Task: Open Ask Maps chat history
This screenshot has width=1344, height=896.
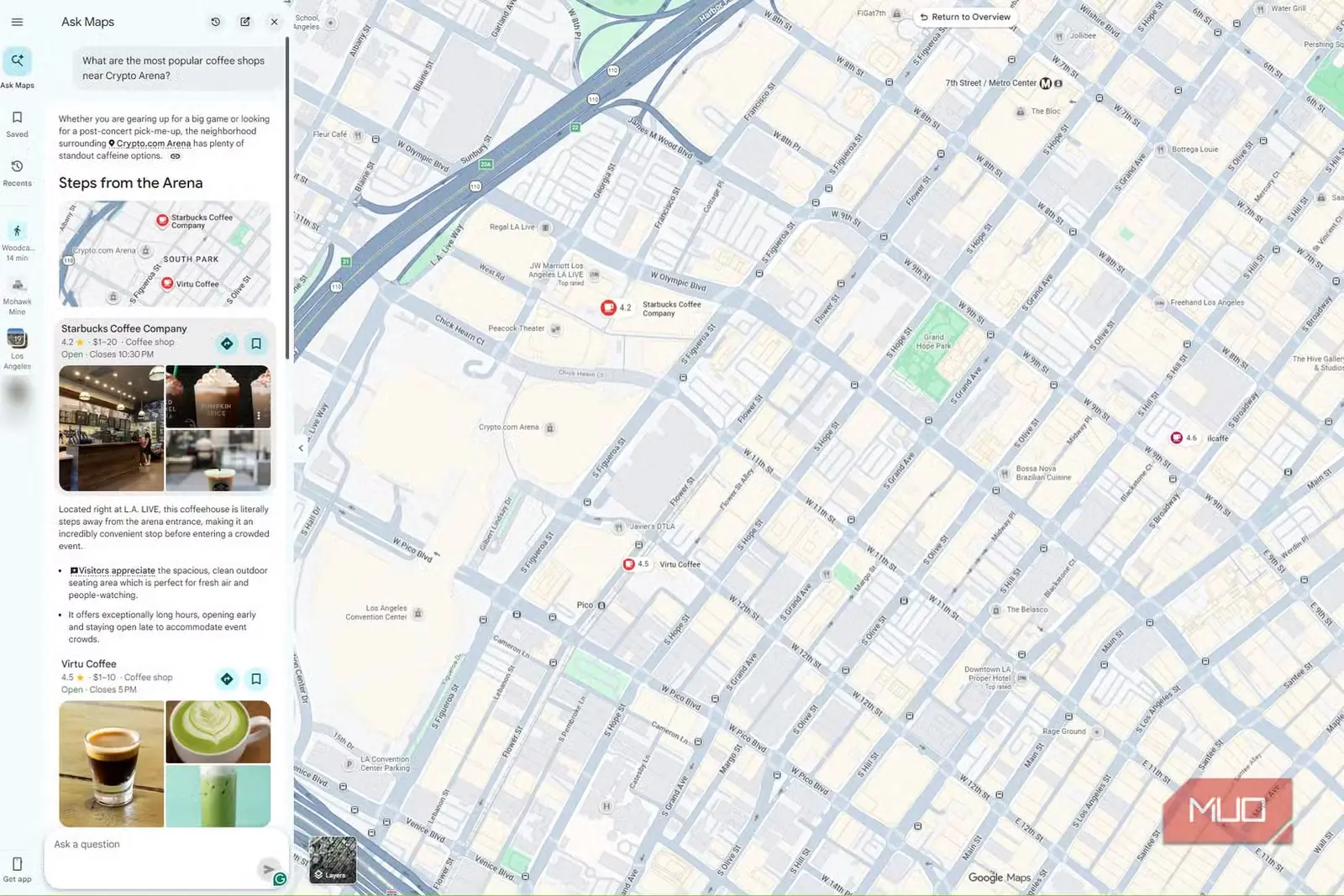Action: click(x=216, y=22)
